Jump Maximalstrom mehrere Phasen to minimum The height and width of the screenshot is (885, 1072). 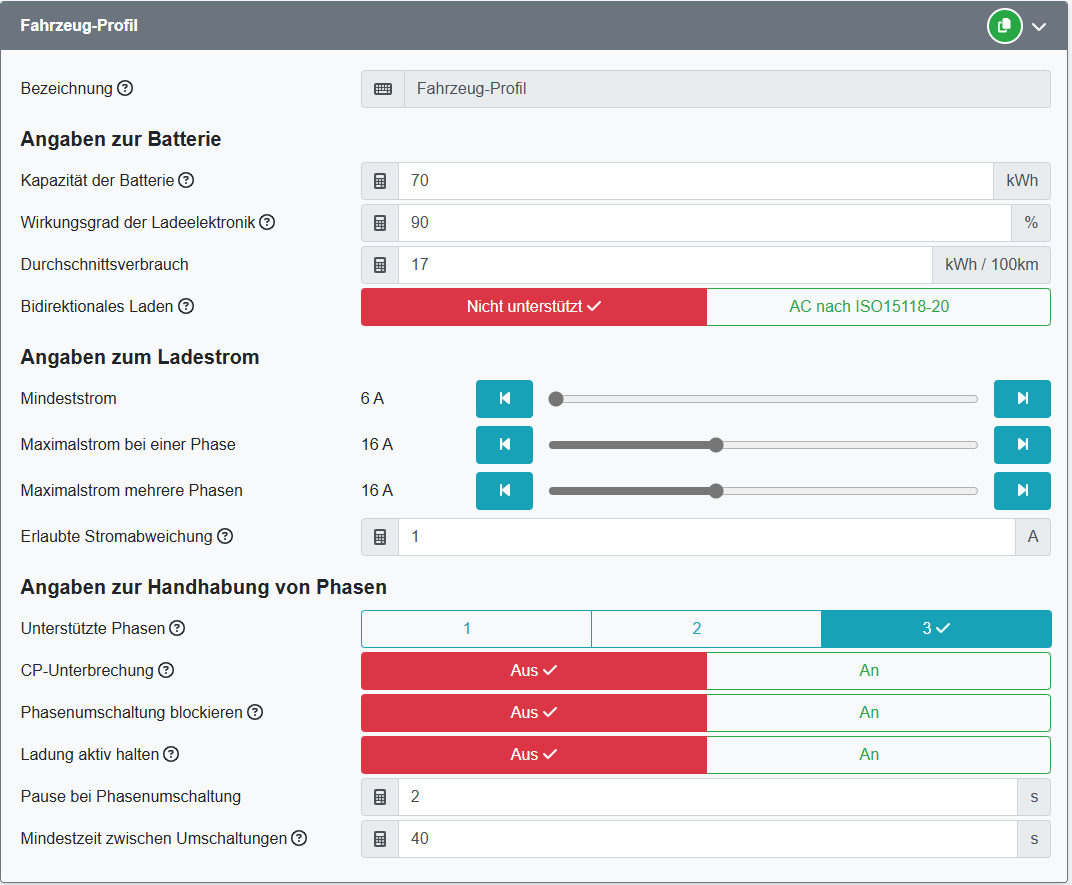(x=504, y=491)
